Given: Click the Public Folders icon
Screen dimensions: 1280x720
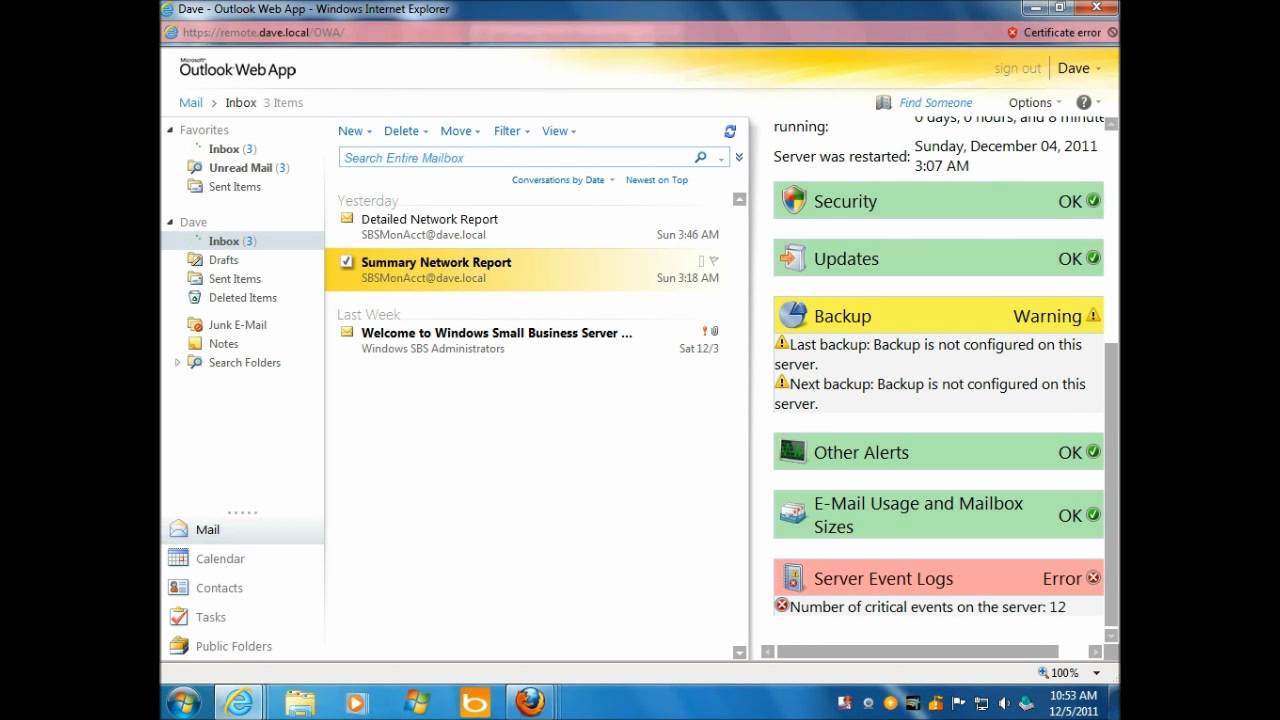Looking at the screenshot, I should (179, 645).
